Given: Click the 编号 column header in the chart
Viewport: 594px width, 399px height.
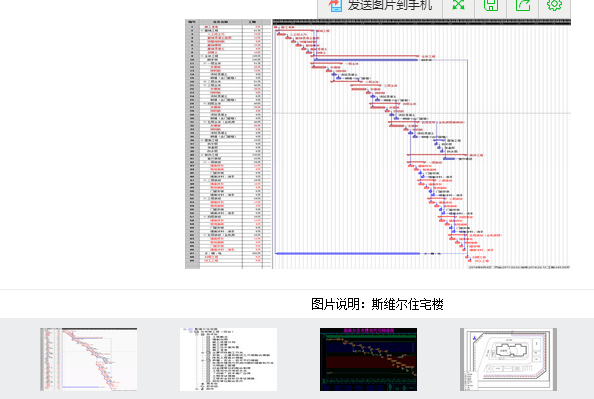Looking at the screenshot, I should point(192,22).
